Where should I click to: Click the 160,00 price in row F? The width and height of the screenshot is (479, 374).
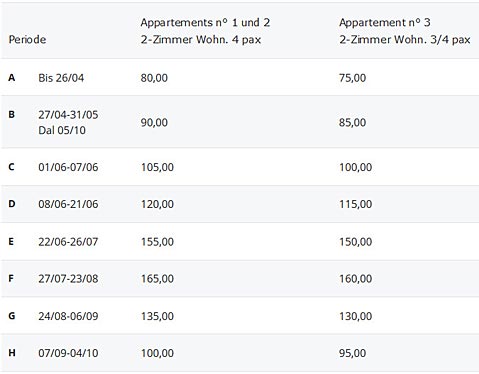(356, 279)
